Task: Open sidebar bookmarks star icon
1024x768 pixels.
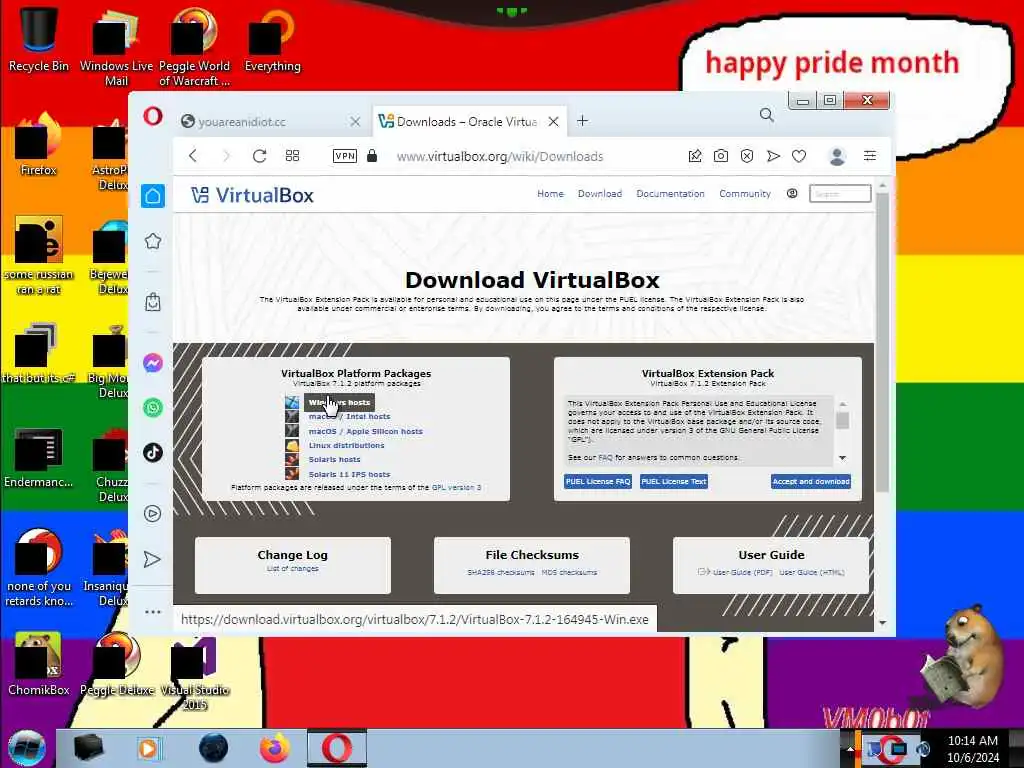Action: [153, 241]
